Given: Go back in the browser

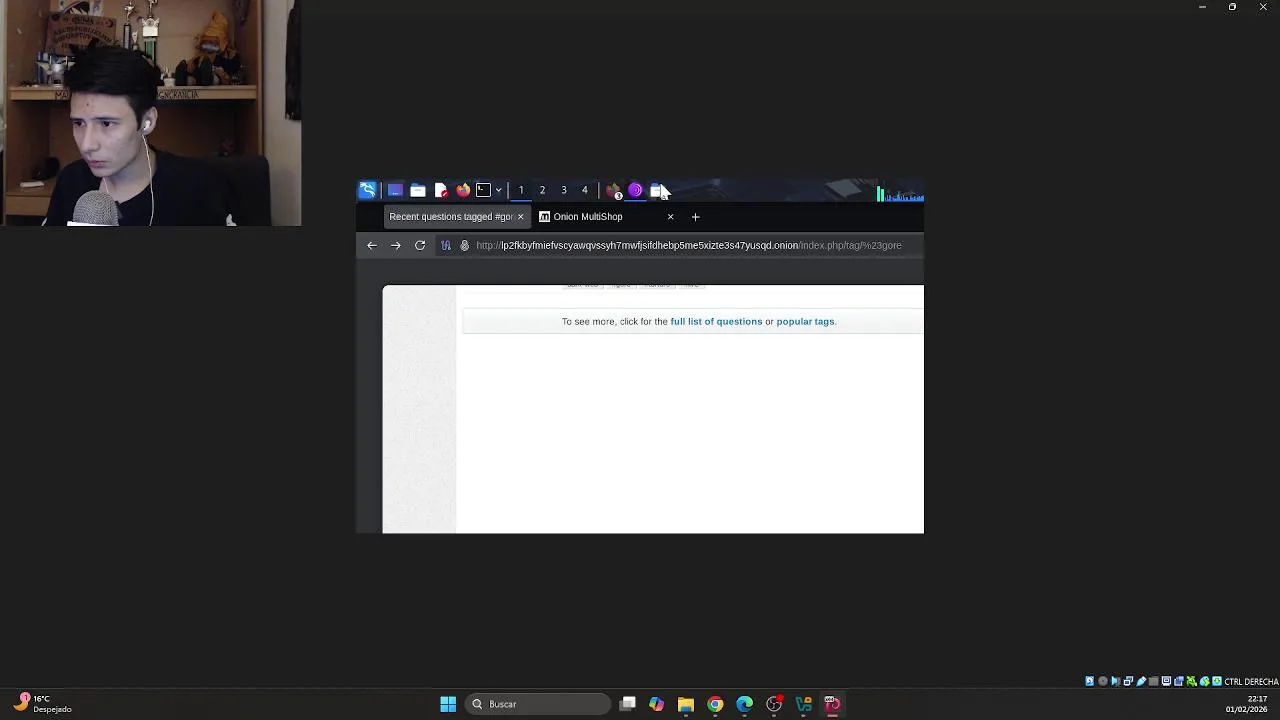Looking at the screenshot, I should 372,245.
